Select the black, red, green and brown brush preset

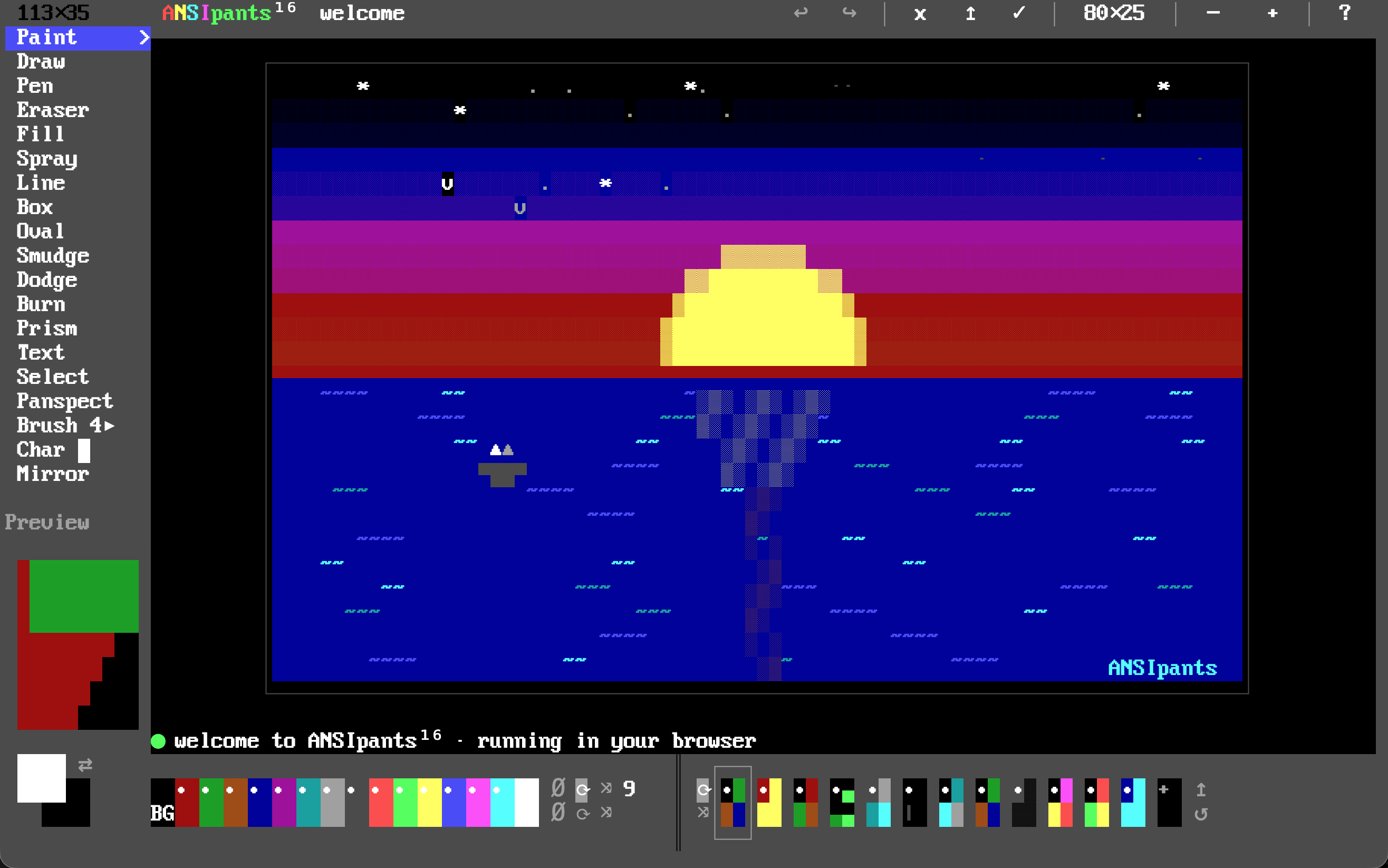point(805,802)
